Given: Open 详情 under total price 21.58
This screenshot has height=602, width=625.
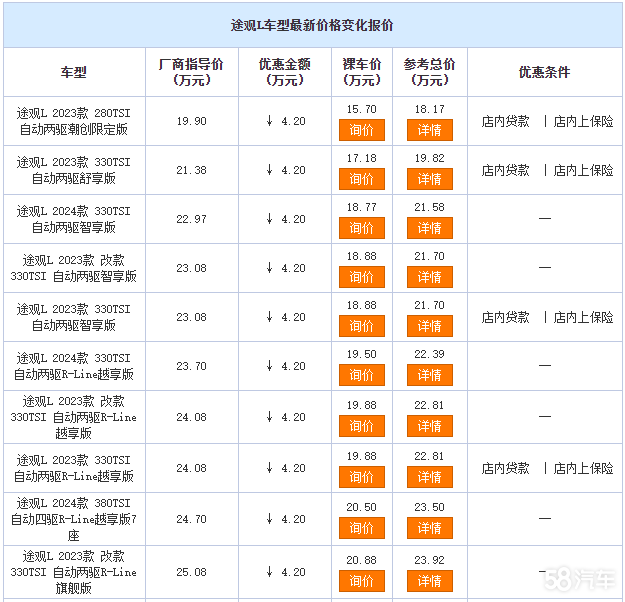Looking at the screenshot, I should pyautogui.click(x=429, y=228).
